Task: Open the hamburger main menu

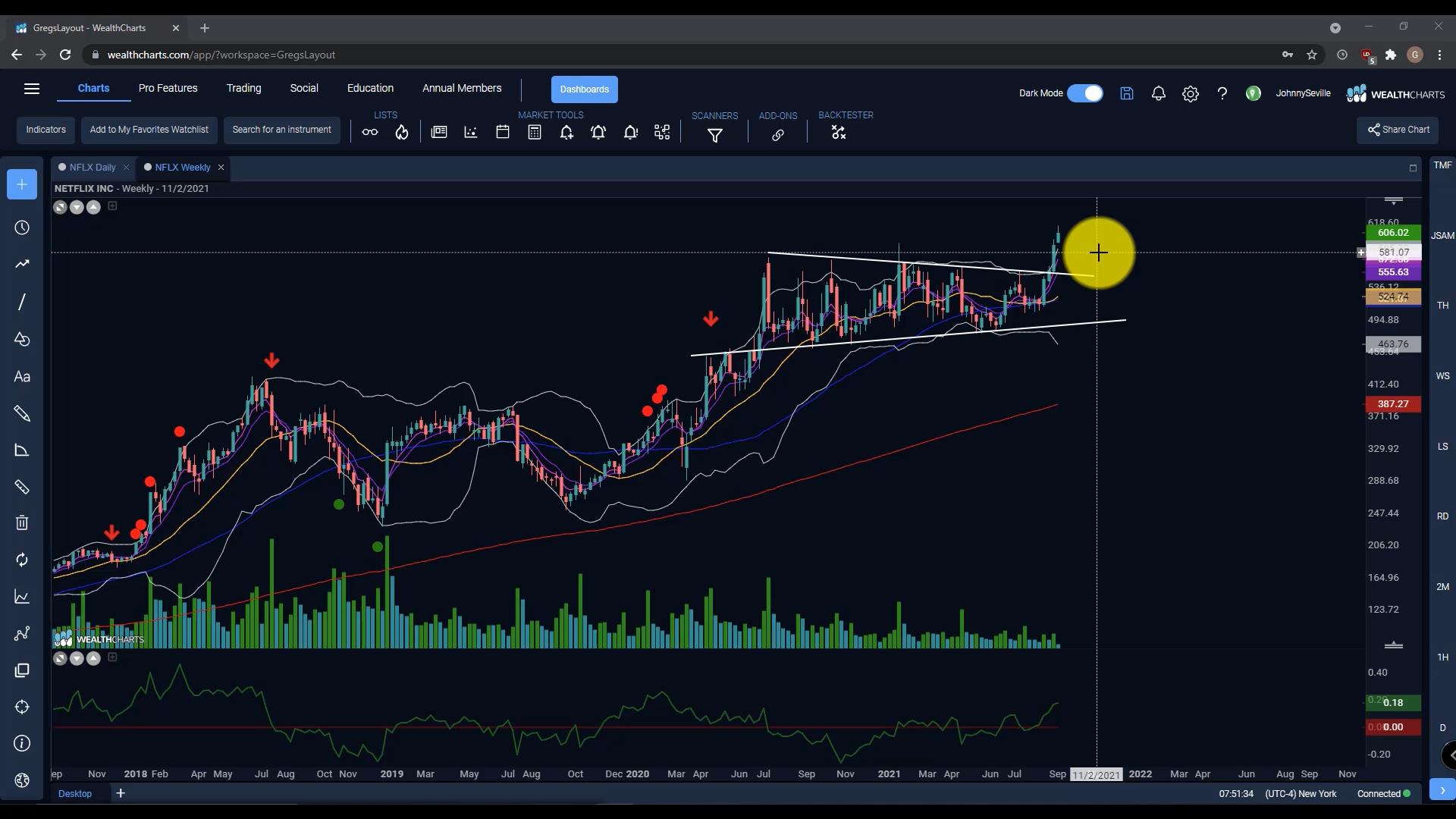Action: coord(32,89)
